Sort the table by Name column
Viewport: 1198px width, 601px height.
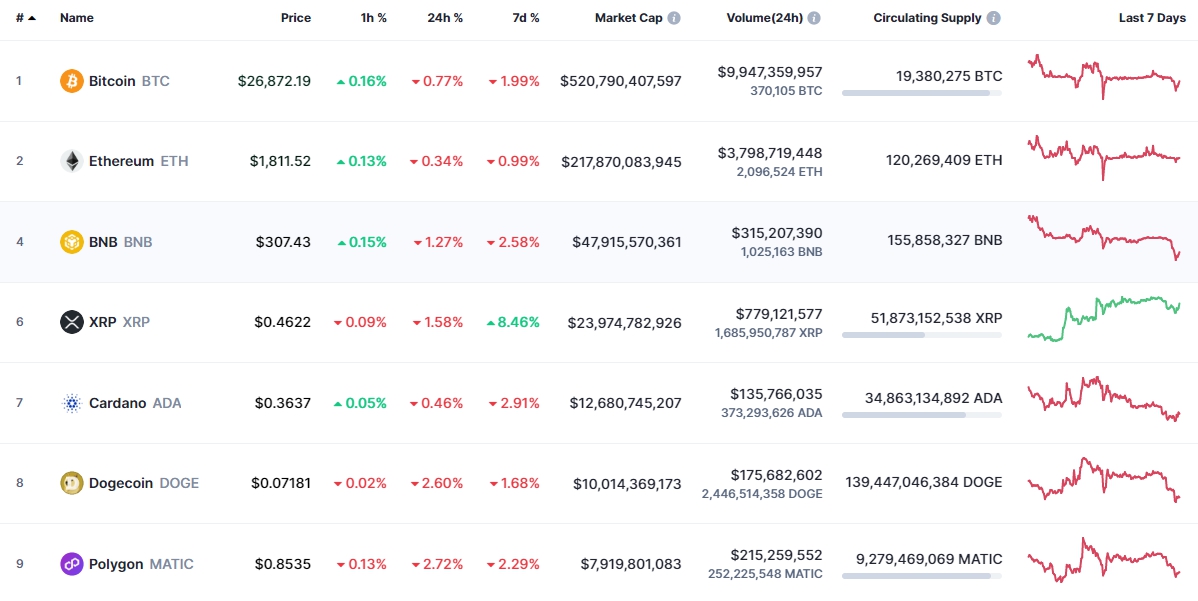[x=77, y=18]
